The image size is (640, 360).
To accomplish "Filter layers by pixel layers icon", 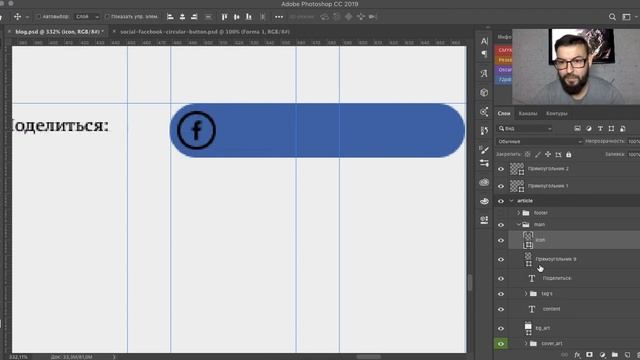I will tap(577, 129).
